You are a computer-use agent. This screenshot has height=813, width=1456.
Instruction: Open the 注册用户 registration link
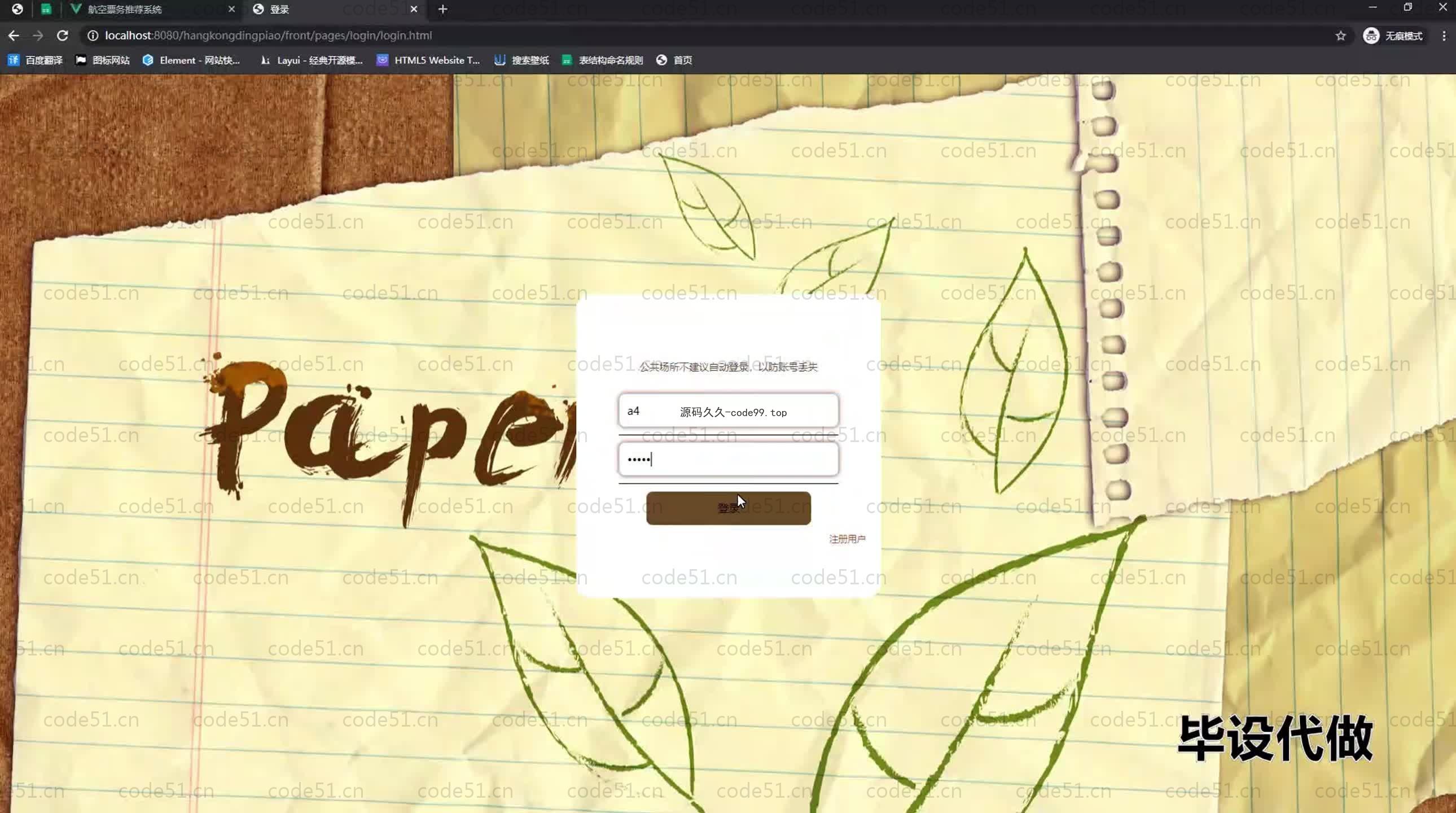coord(847,539)
